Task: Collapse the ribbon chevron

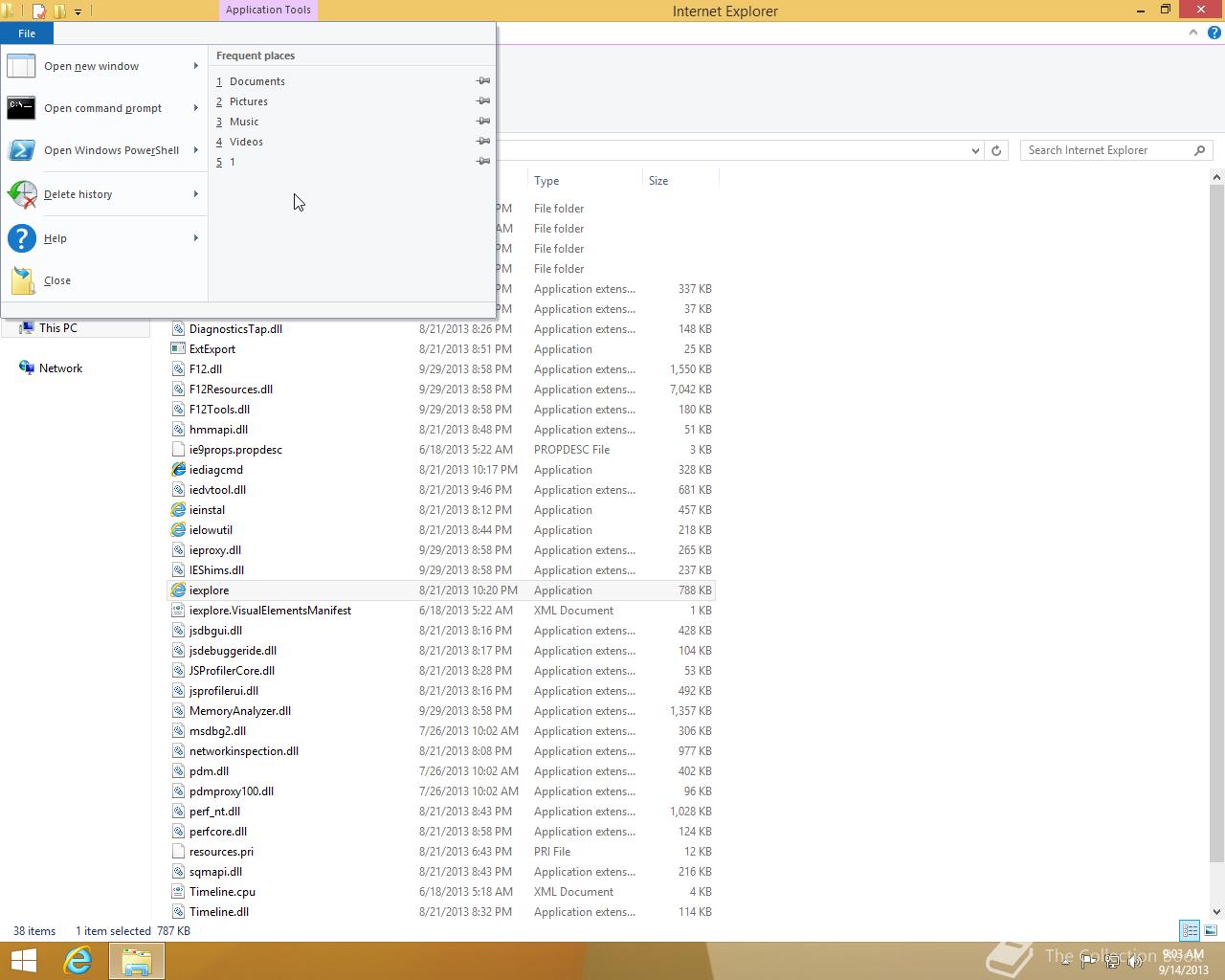Action: (1192, 33)
